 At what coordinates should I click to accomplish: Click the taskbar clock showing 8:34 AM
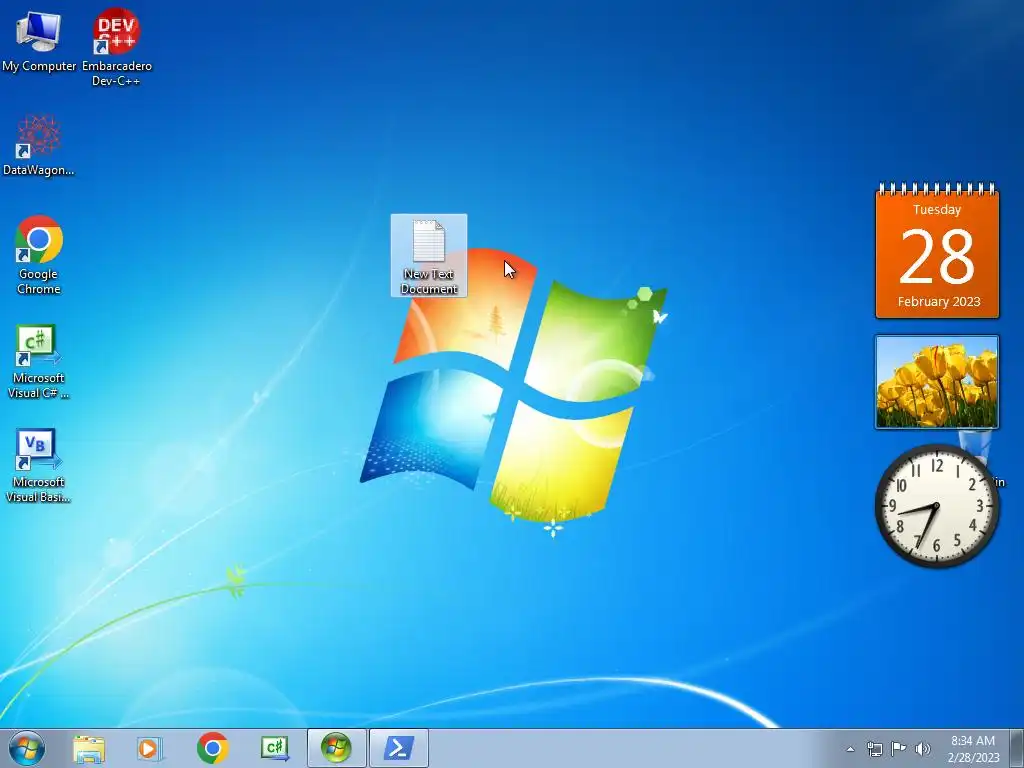click(973, 749)
